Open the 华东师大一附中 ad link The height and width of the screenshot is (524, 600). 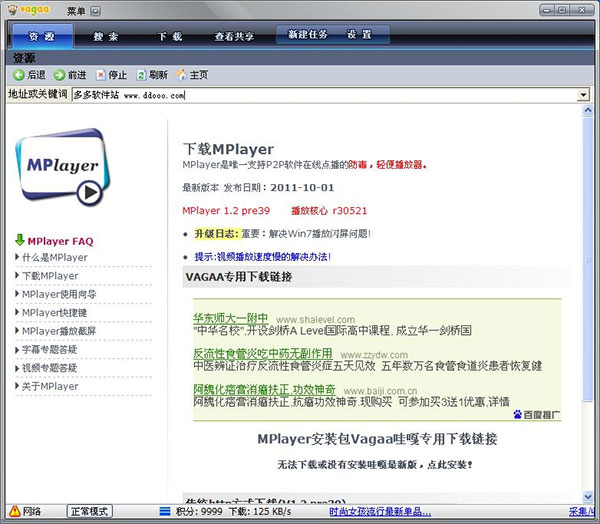[x=230, y=318]
